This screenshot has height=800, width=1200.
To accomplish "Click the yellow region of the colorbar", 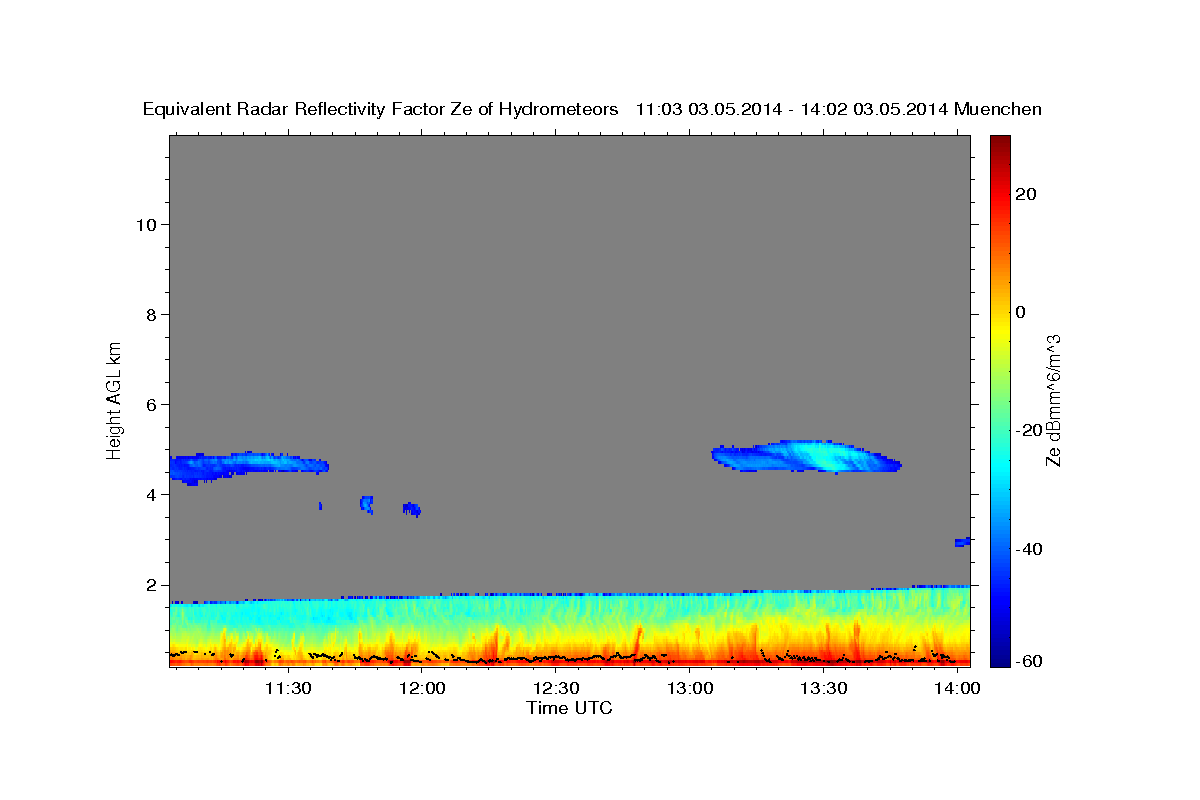I will tap(1000, 330).
